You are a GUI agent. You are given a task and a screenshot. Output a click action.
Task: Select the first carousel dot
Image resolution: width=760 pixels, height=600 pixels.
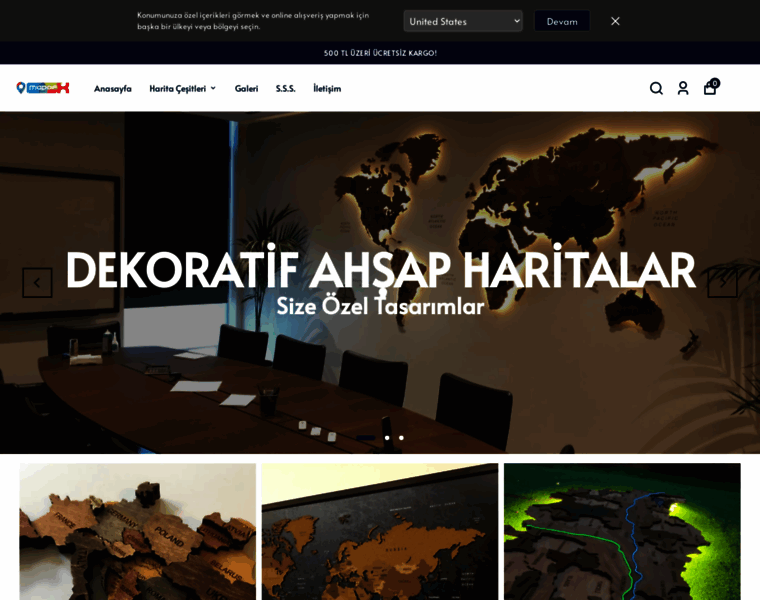(387, 437)
